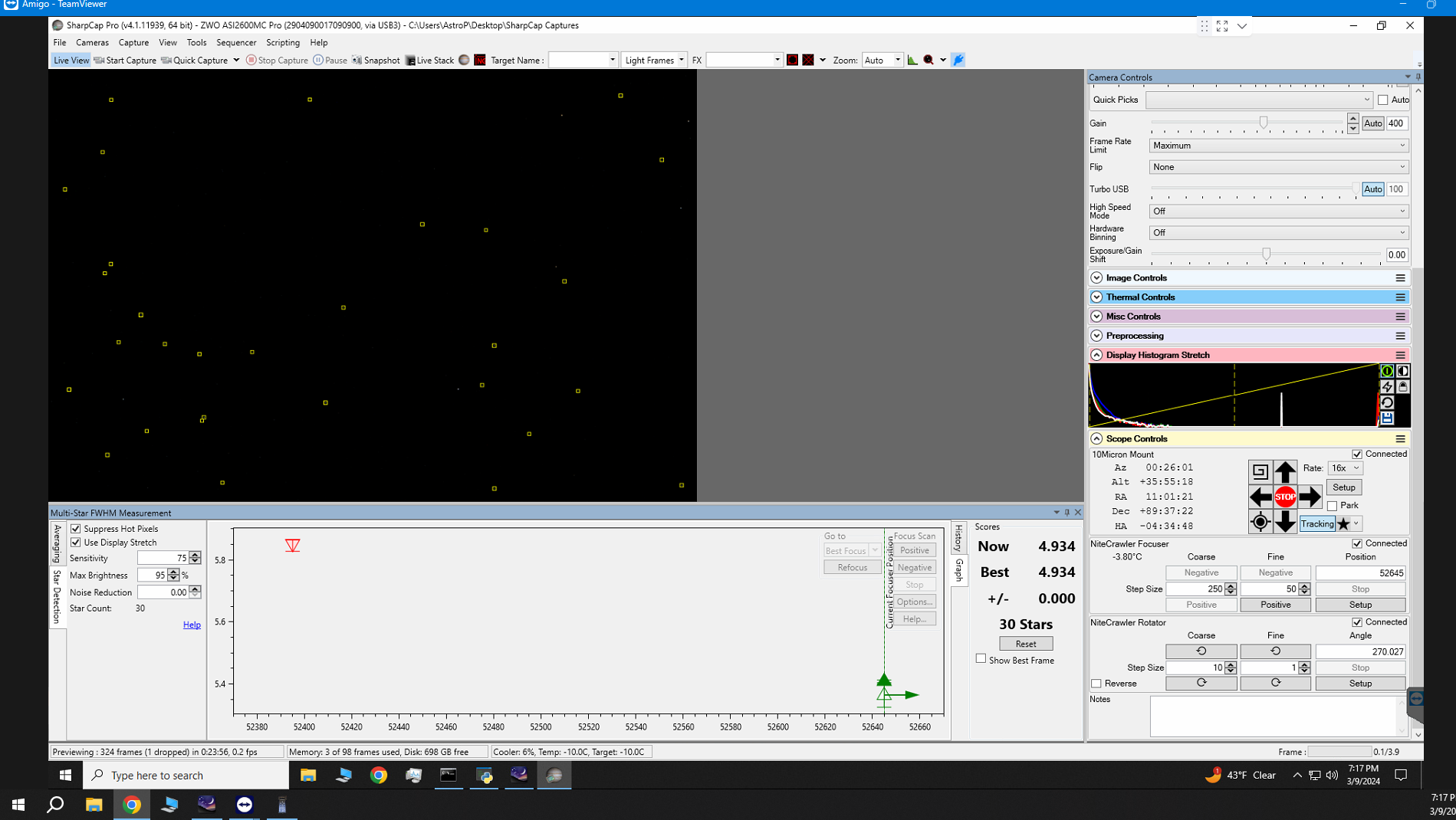Toggle the green histogram stretch enable icon
Image resolution: width=1456 pixels, height=820 pixels.
[x=1387, y=371]
